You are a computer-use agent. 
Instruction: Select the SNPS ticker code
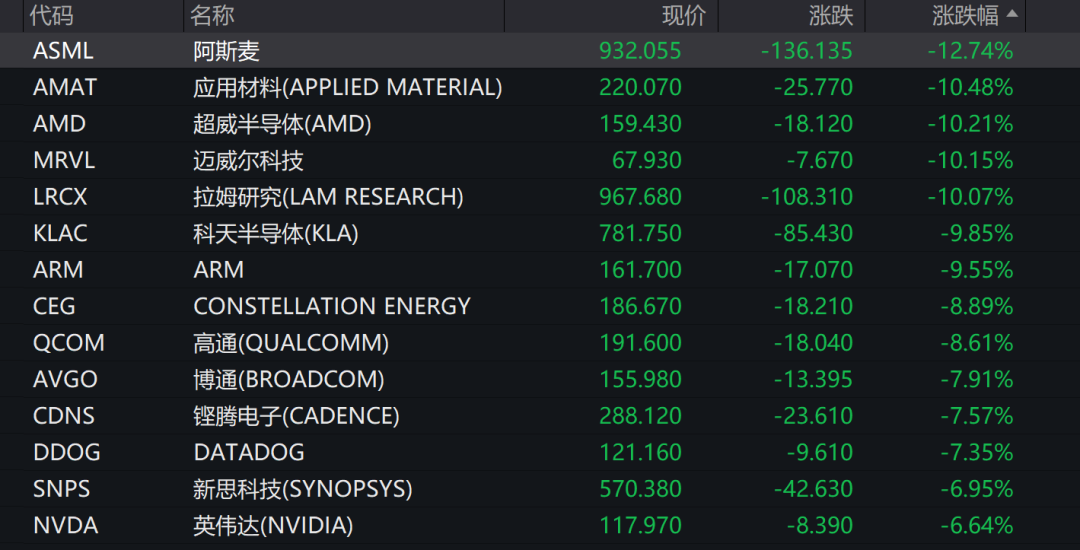pyautogui.click(x=62, y=489)
